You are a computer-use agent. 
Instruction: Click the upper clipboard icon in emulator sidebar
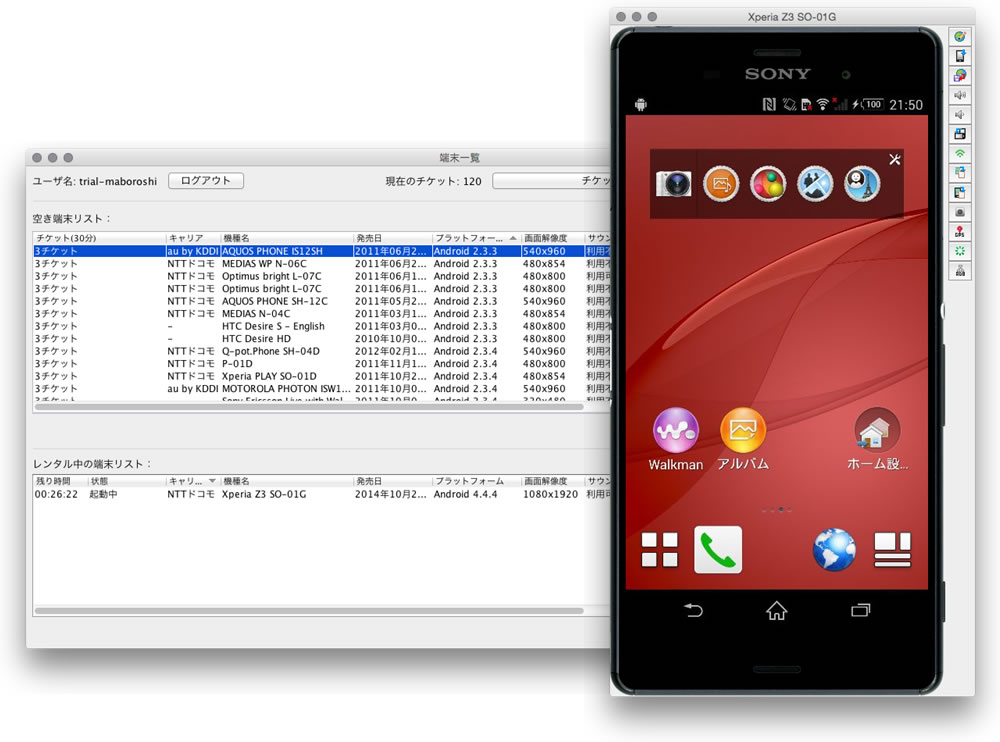pos(960,173)
